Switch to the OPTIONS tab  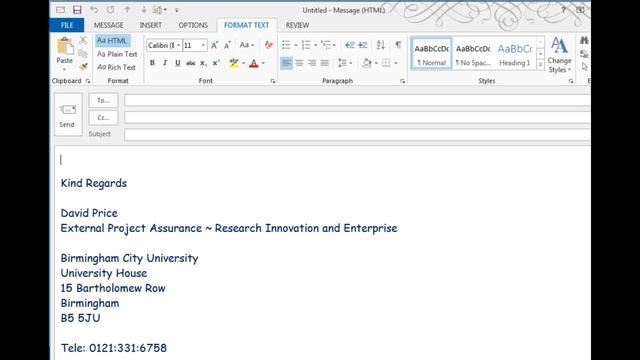coord(193,25)
